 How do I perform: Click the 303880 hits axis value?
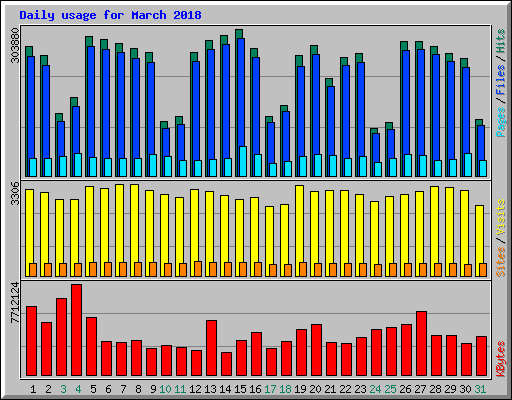[x=15, y=45]
